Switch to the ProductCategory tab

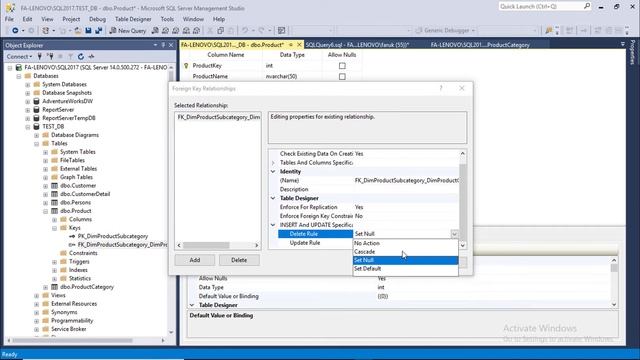tap(480, 45)
